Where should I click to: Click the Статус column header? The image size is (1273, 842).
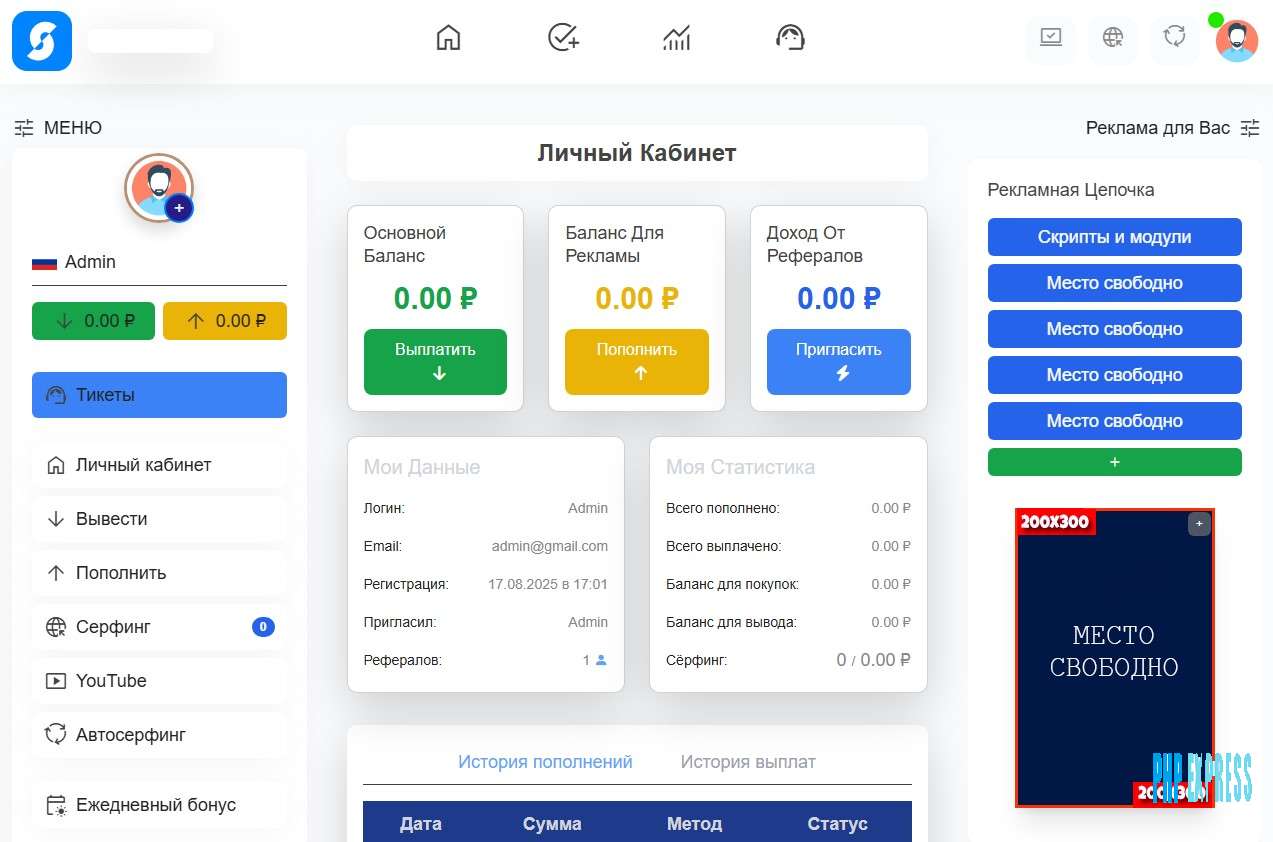tap(837, 824)
